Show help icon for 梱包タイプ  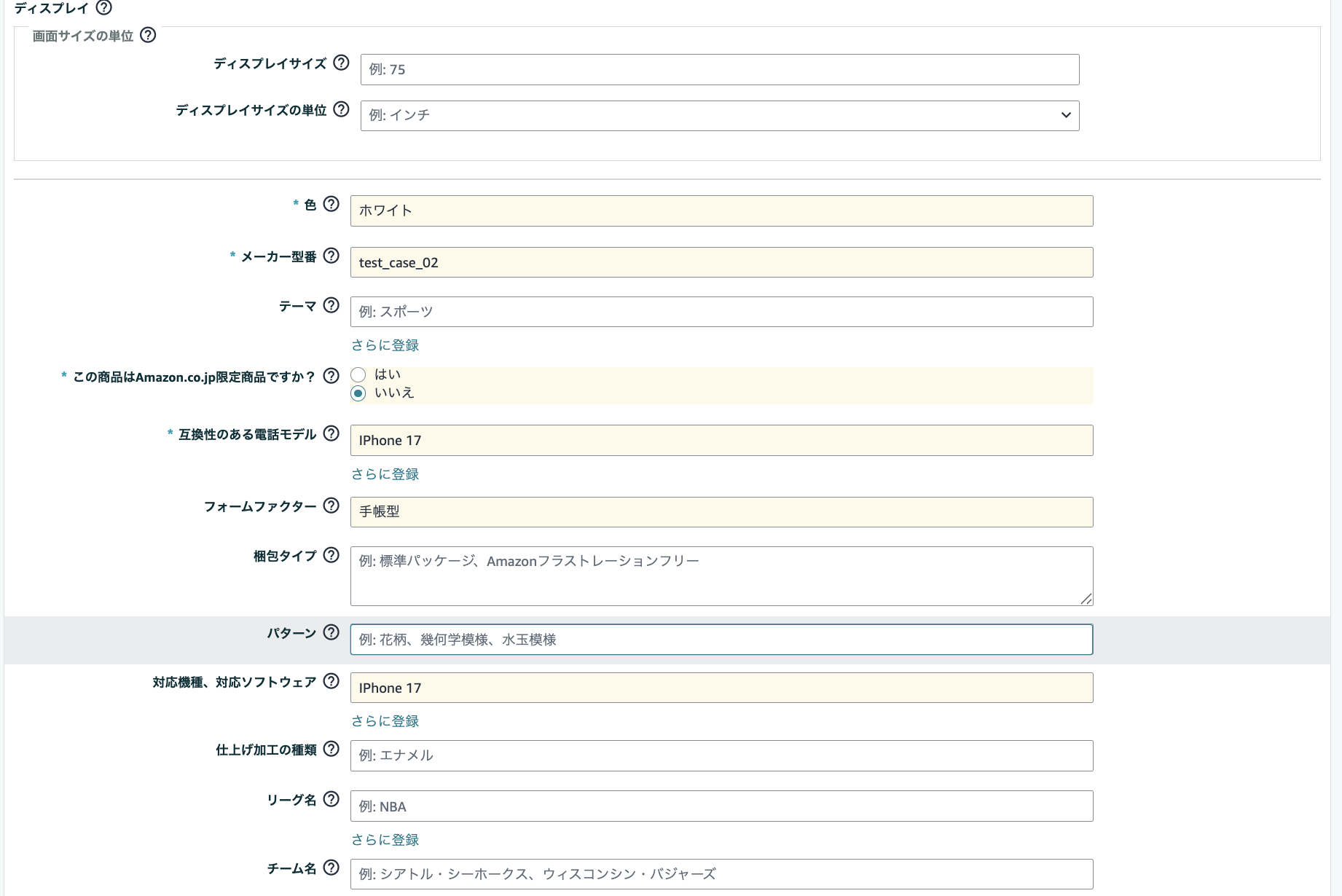[x=331, y=555]
